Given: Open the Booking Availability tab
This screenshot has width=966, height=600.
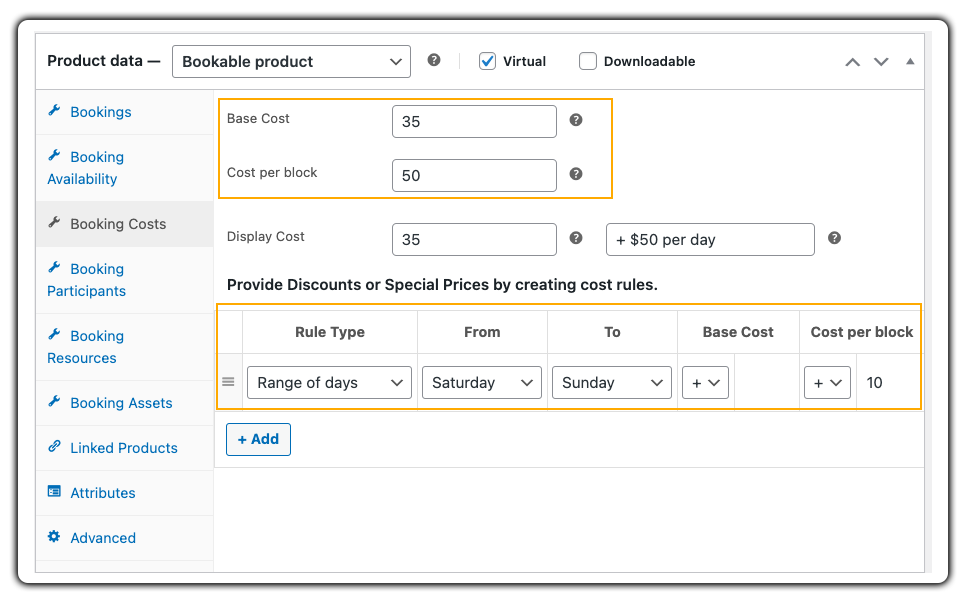Looking at the screenshot, I should tap(124, 168).
